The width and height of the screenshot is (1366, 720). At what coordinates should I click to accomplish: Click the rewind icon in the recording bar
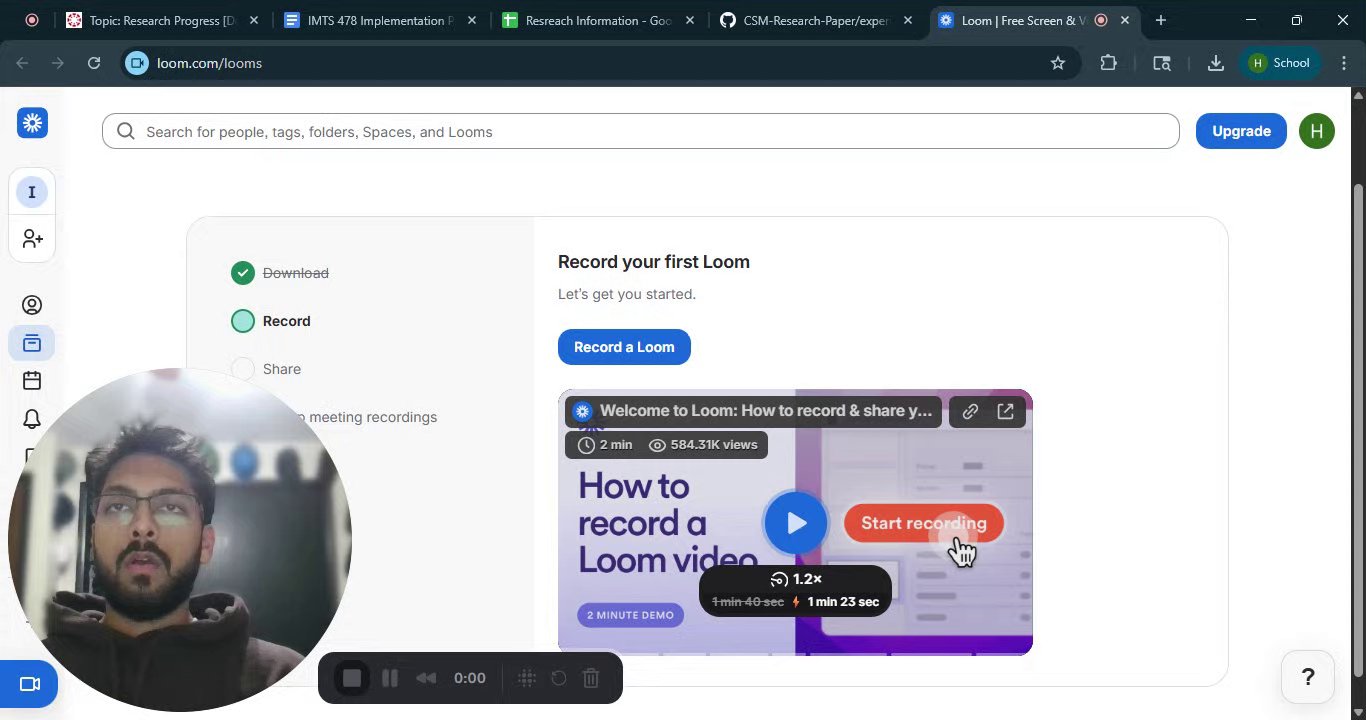426,678
